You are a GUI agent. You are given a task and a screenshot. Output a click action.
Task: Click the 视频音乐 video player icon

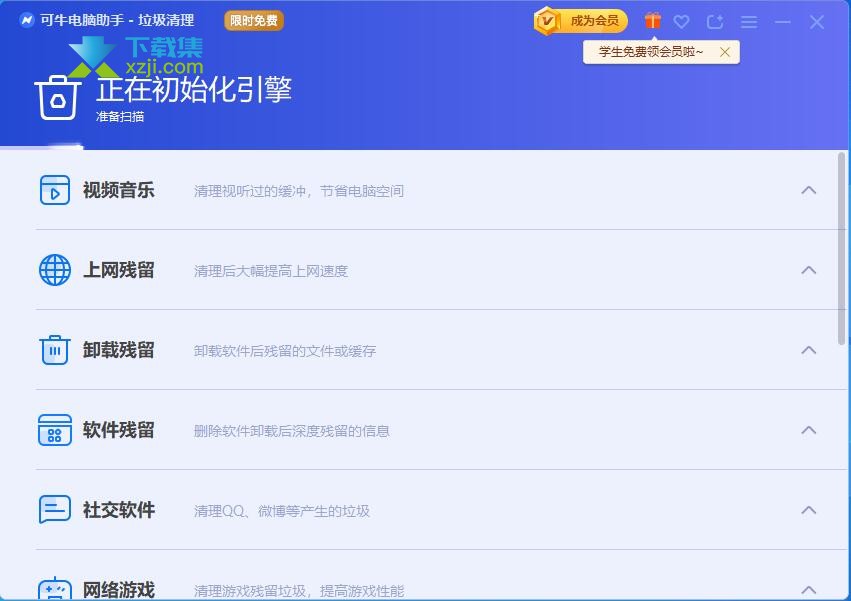55,190
